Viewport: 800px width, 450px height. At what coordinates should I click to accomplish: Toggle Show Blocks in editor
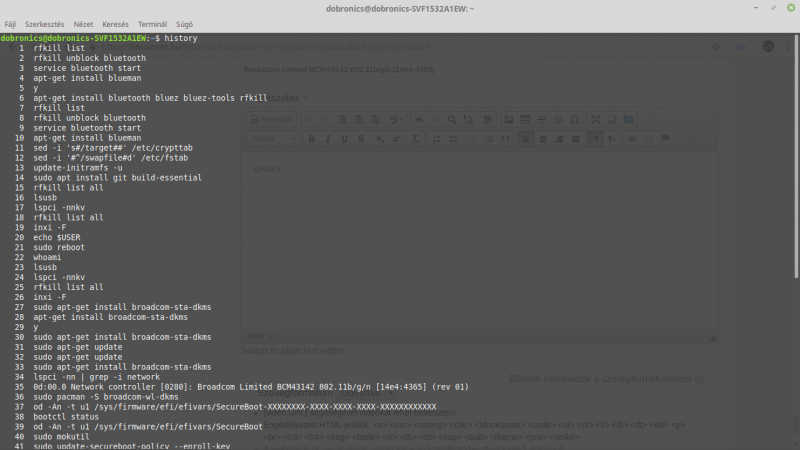click(612, 119)
